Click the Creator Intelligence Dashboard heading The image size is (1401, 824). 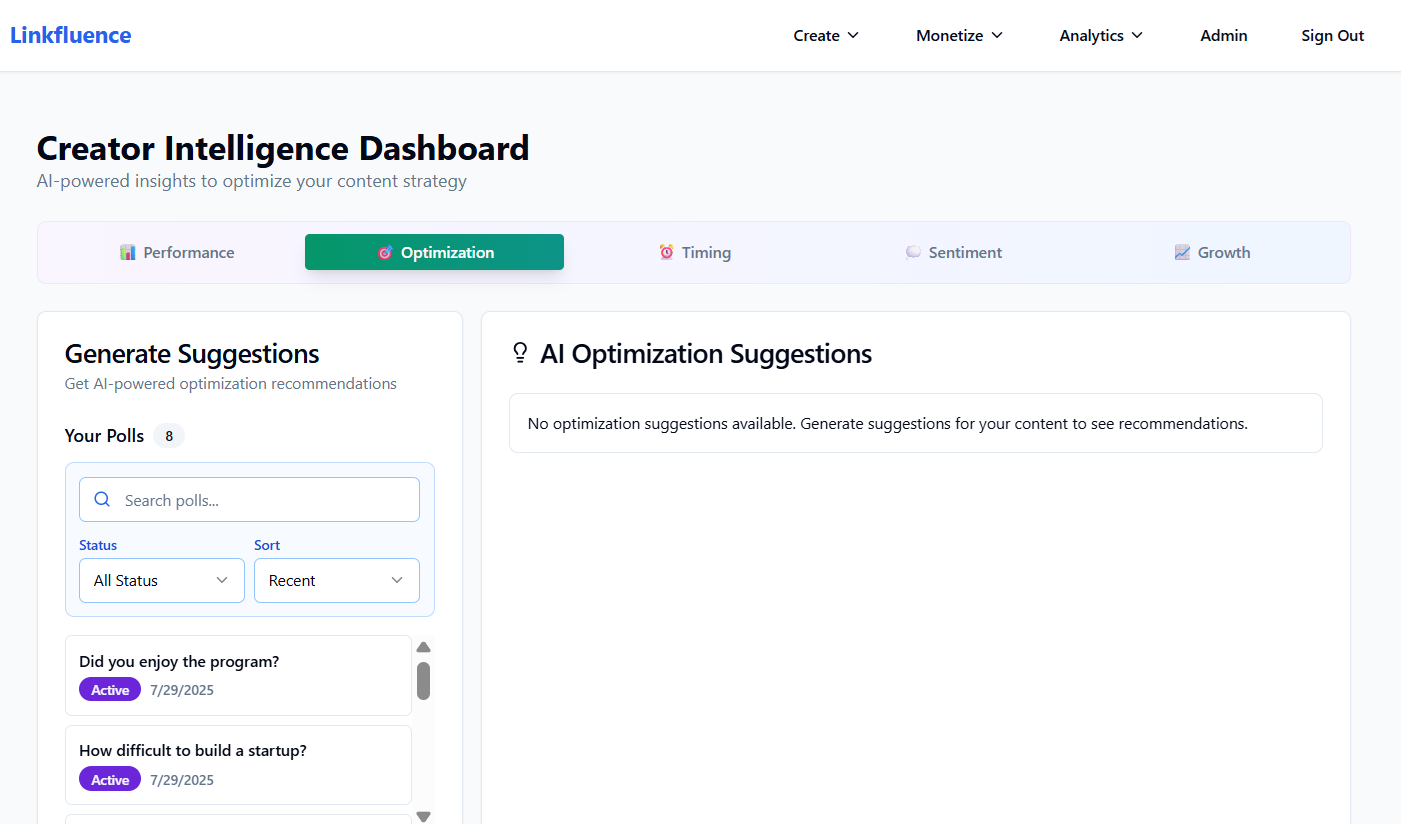coord(283,148)
